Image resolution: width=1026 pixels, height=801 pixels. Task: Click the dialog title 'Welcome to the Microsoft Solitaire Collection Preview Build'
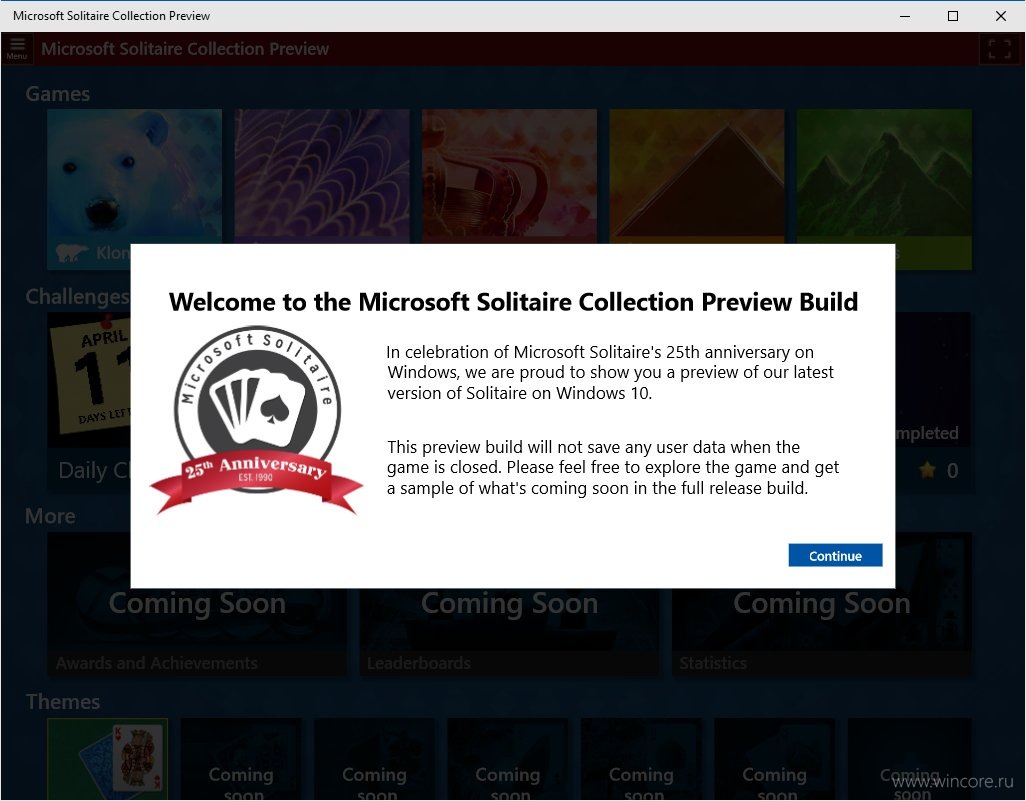coord(513,302)
